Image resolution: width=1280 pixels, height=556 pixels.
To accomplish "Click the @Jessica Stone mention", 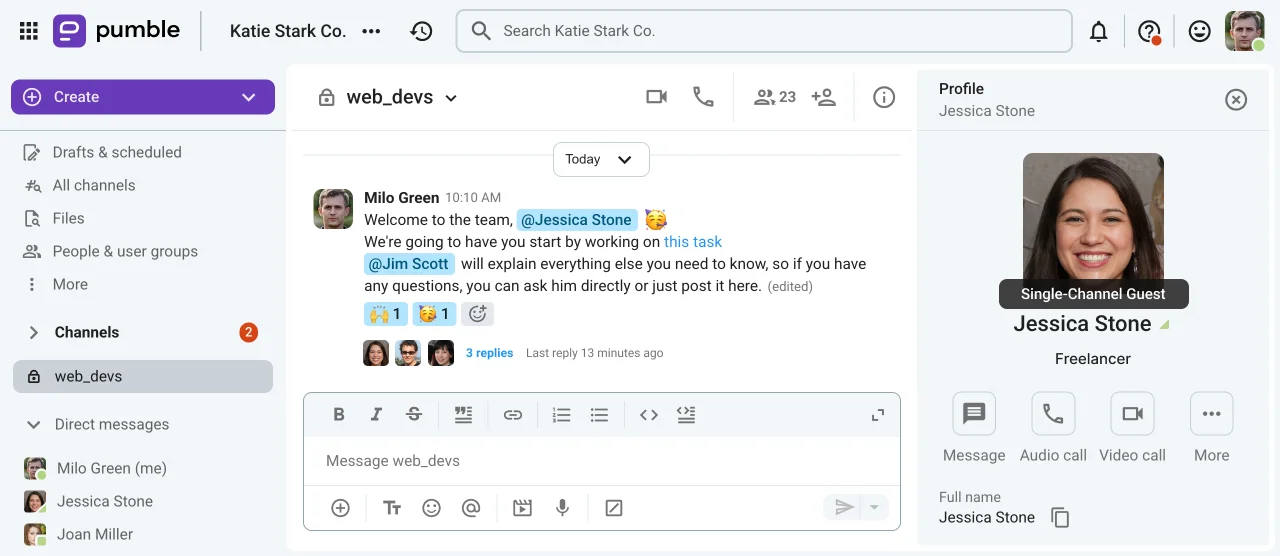I will pyautogui.click(x=577, y=219).
